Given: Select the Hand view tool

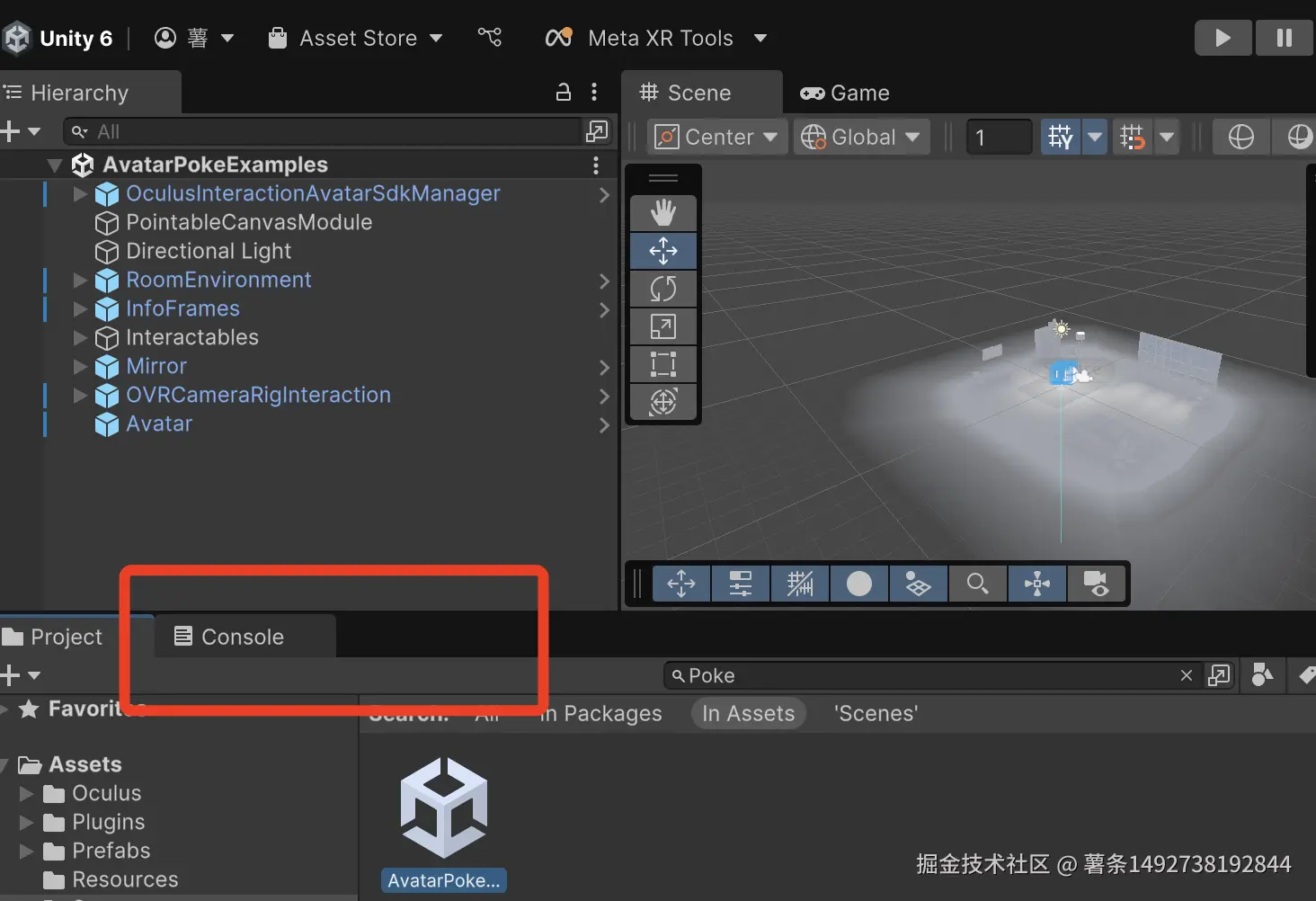Looking at the screenshot, I should 663,213.
